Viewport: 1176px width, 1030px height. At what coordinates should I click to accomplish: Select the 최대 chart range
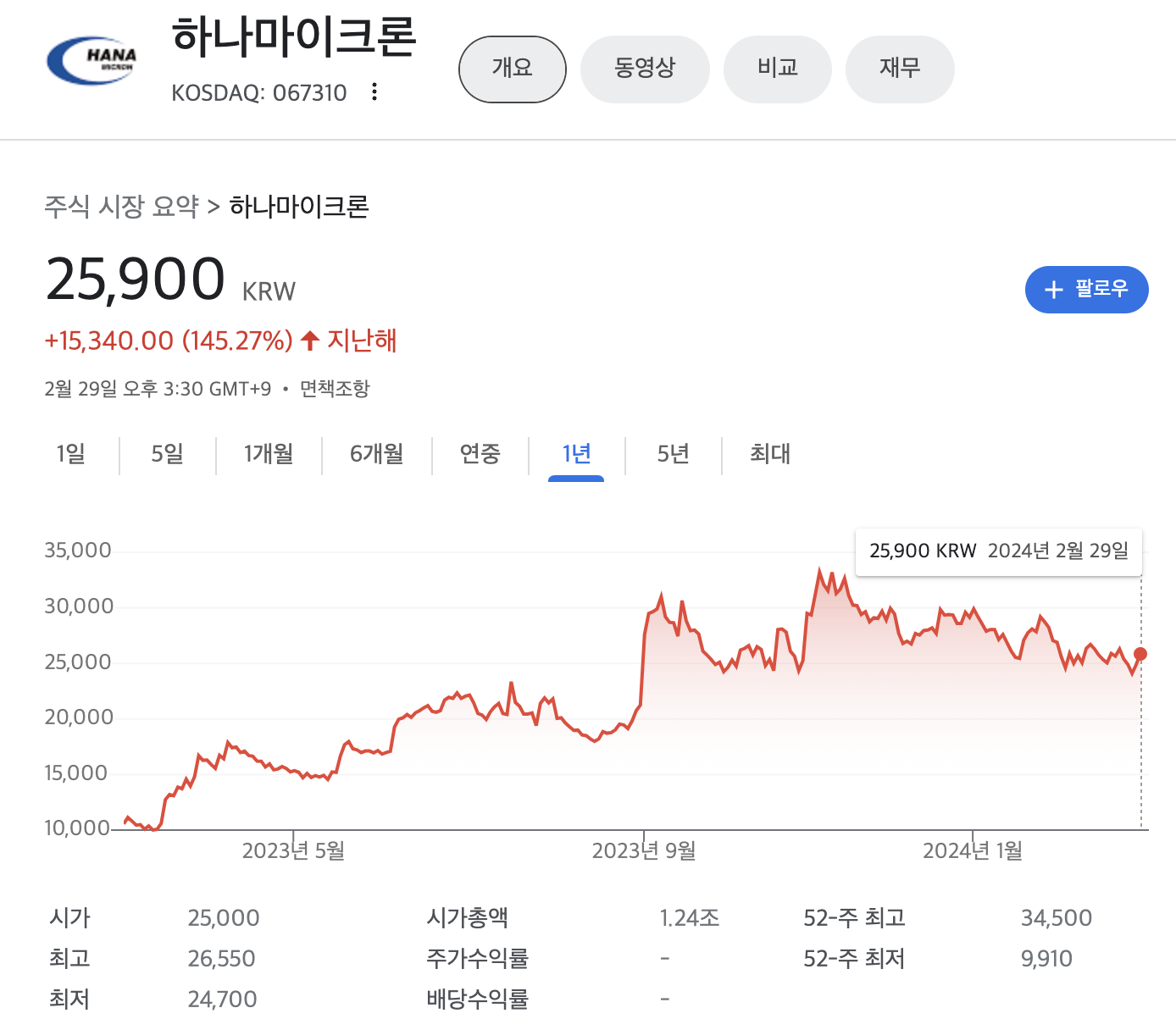click(x=770, y=454)
